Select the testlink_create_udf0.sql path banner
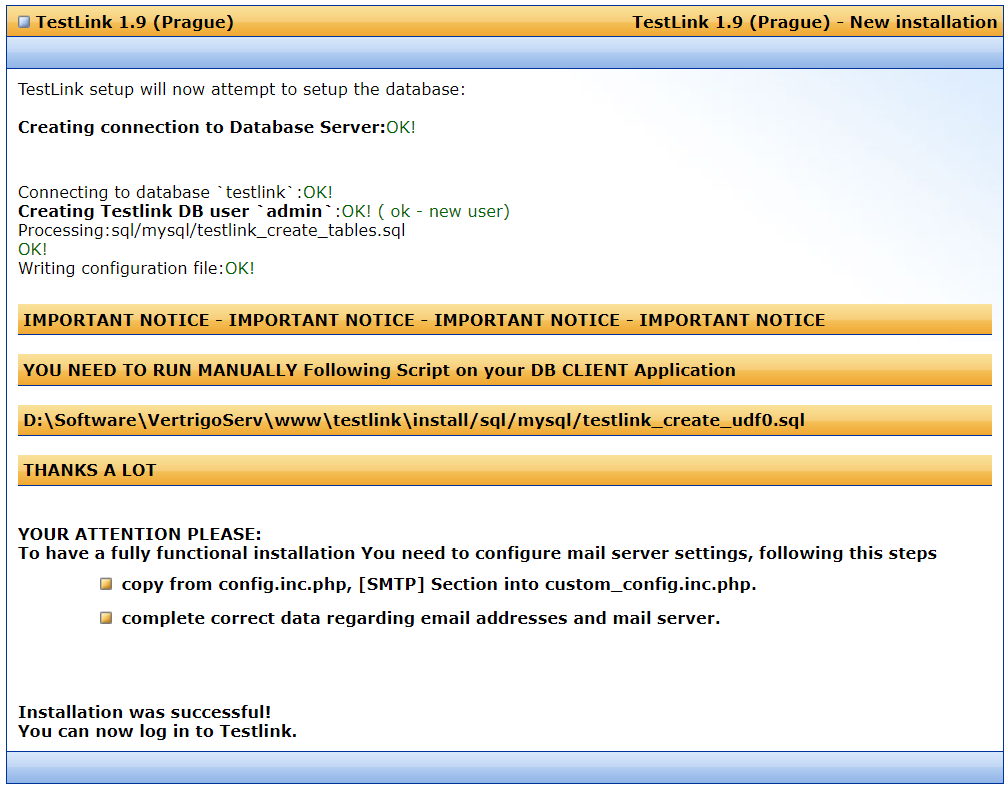The height and width of the screenshot is (786, 1008). pyautogui.click(x=505, y=420)
